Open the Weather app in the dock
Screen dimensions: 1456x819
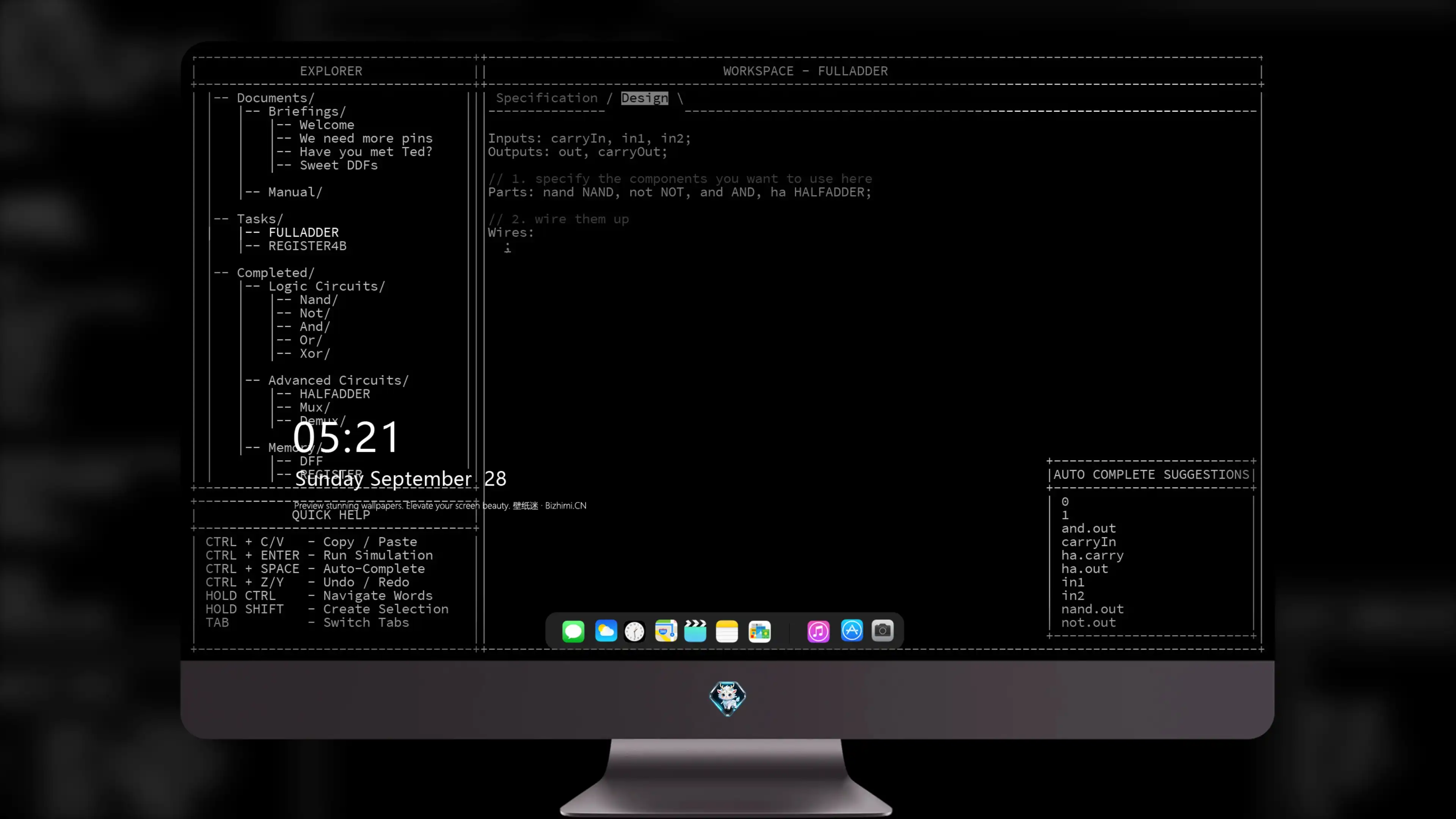606,631
